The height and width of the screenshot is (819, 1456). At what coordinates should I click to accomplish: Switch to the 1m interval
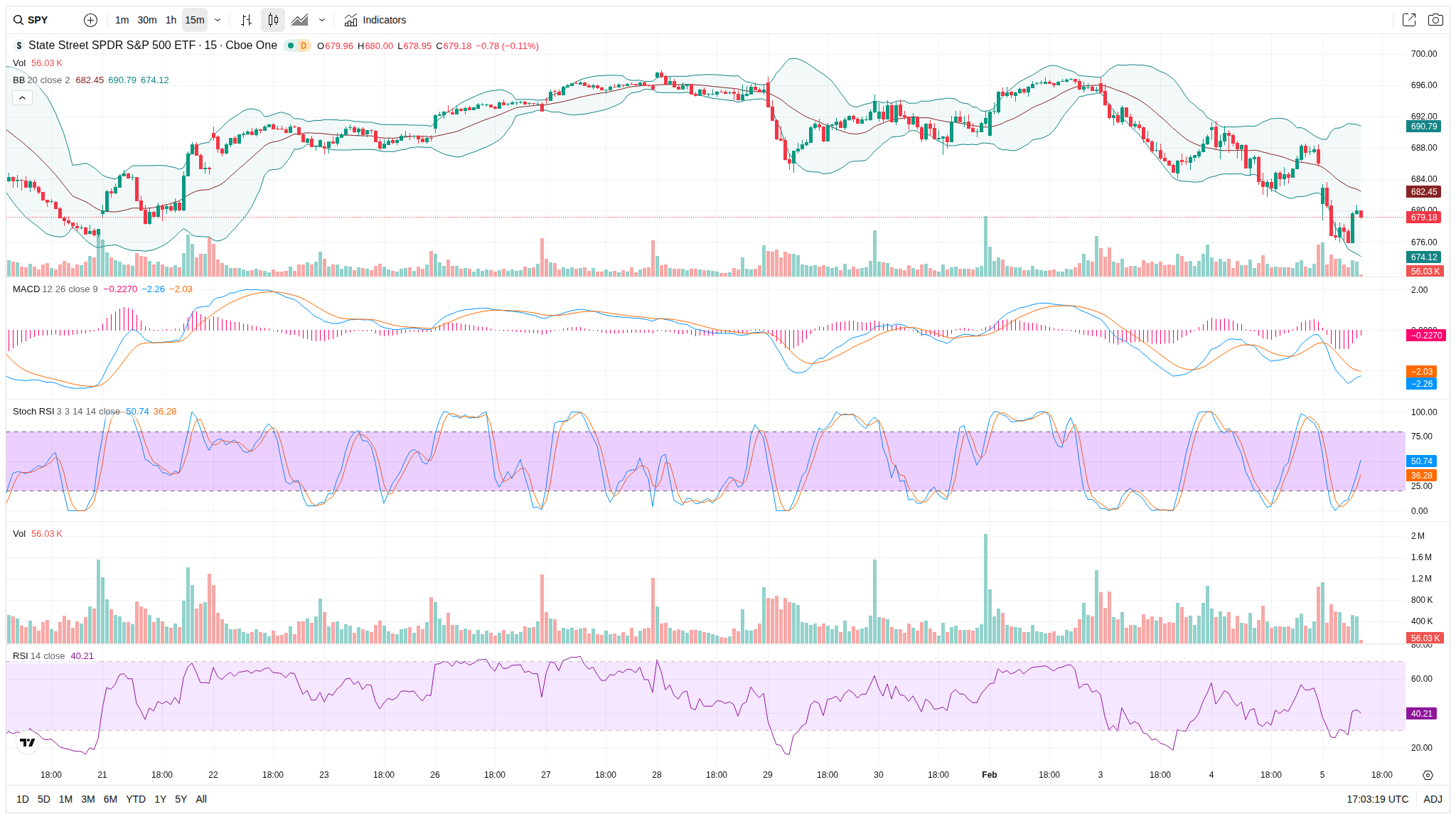tap(122, 20)
